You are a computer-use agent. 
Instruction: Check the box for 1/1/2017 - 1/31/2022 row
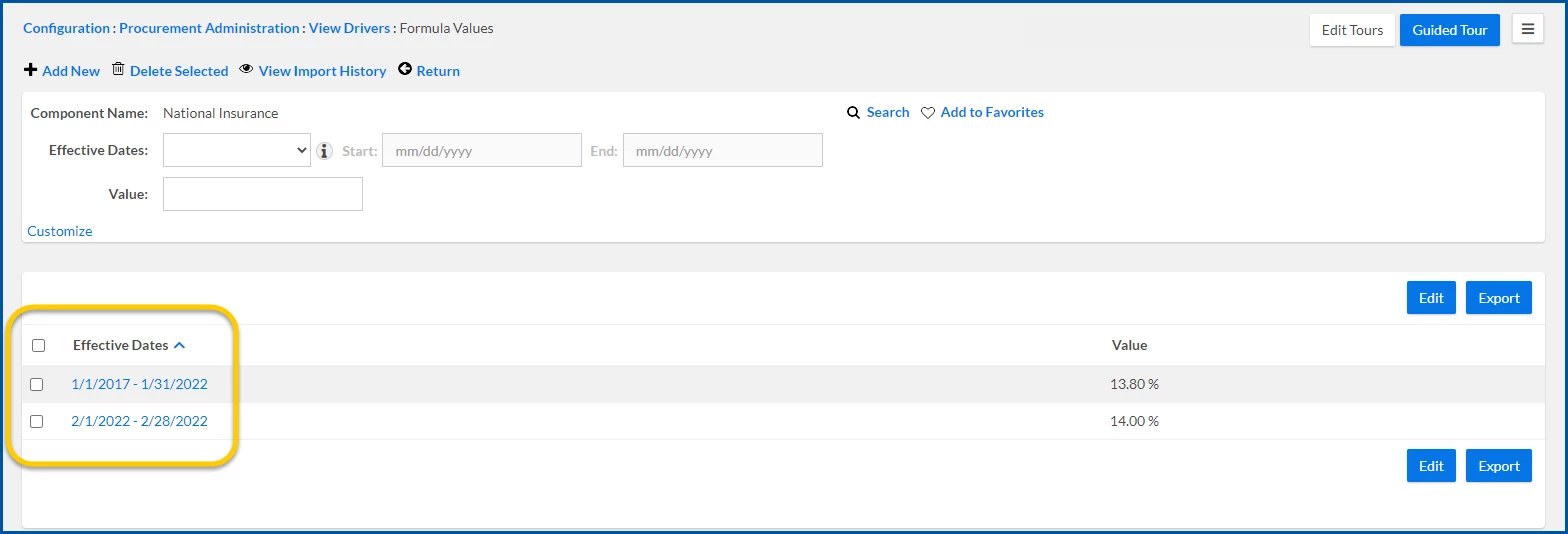pos(37,384)
